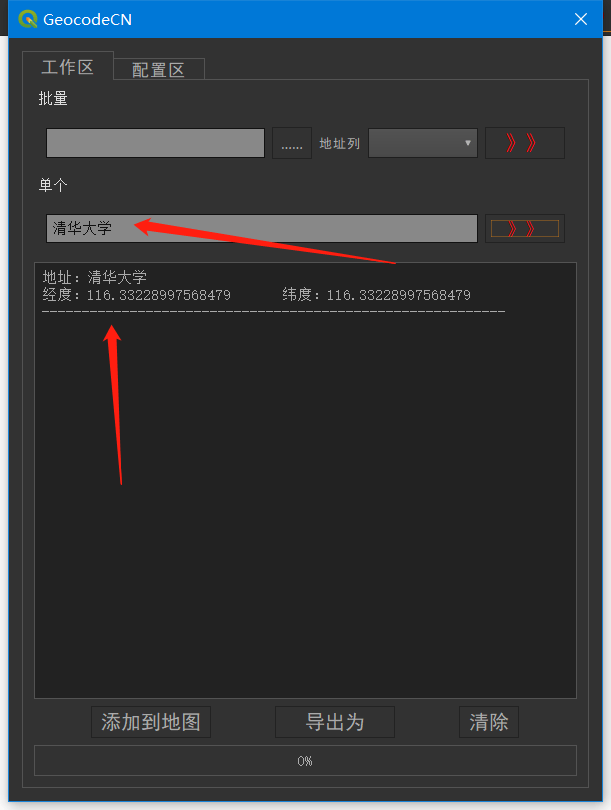Click the 地址: 清华大学 result line
The width and height of the screenshot is (611, 810).
[x=95, y=277]
